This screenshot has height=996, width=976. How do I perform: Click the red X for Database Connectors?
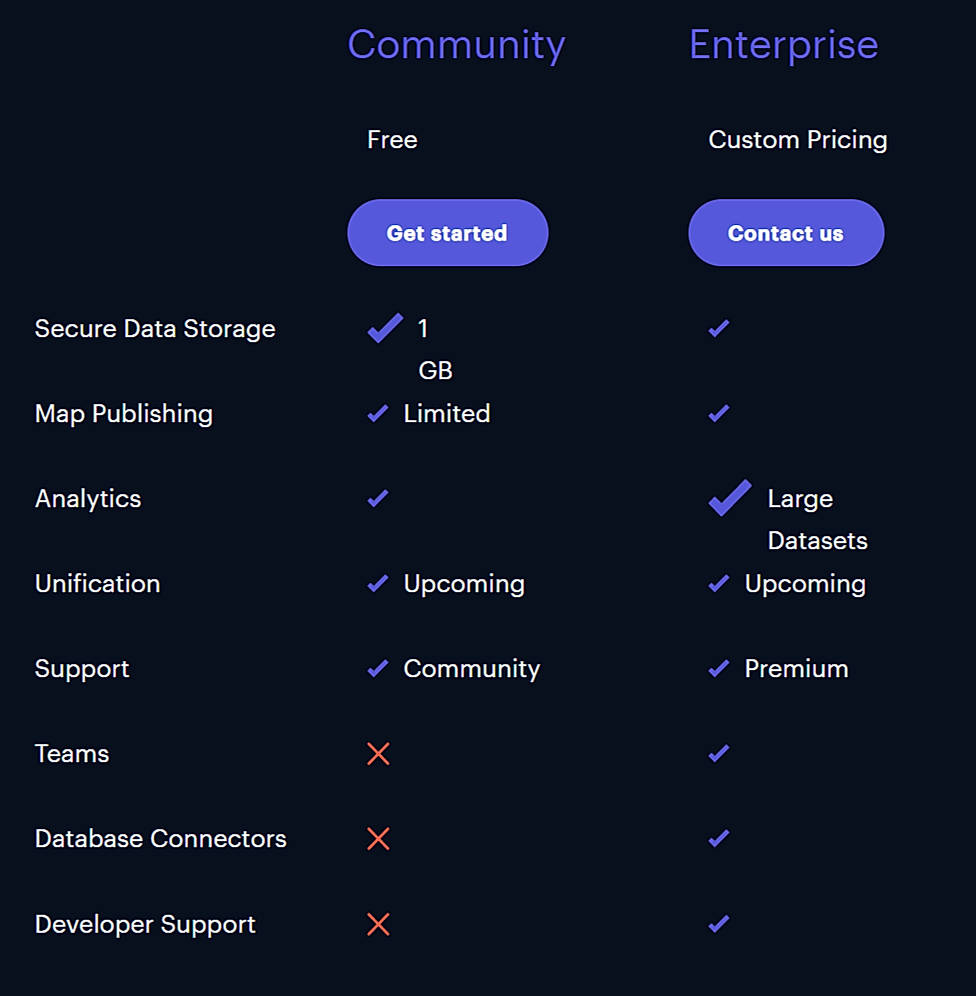coord(378,839)
